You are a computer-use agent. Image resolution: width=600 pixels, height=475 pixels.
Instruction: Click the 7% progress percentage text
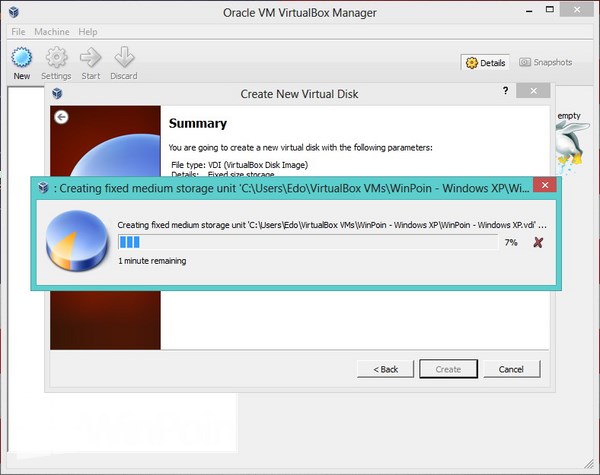(511, 242)
